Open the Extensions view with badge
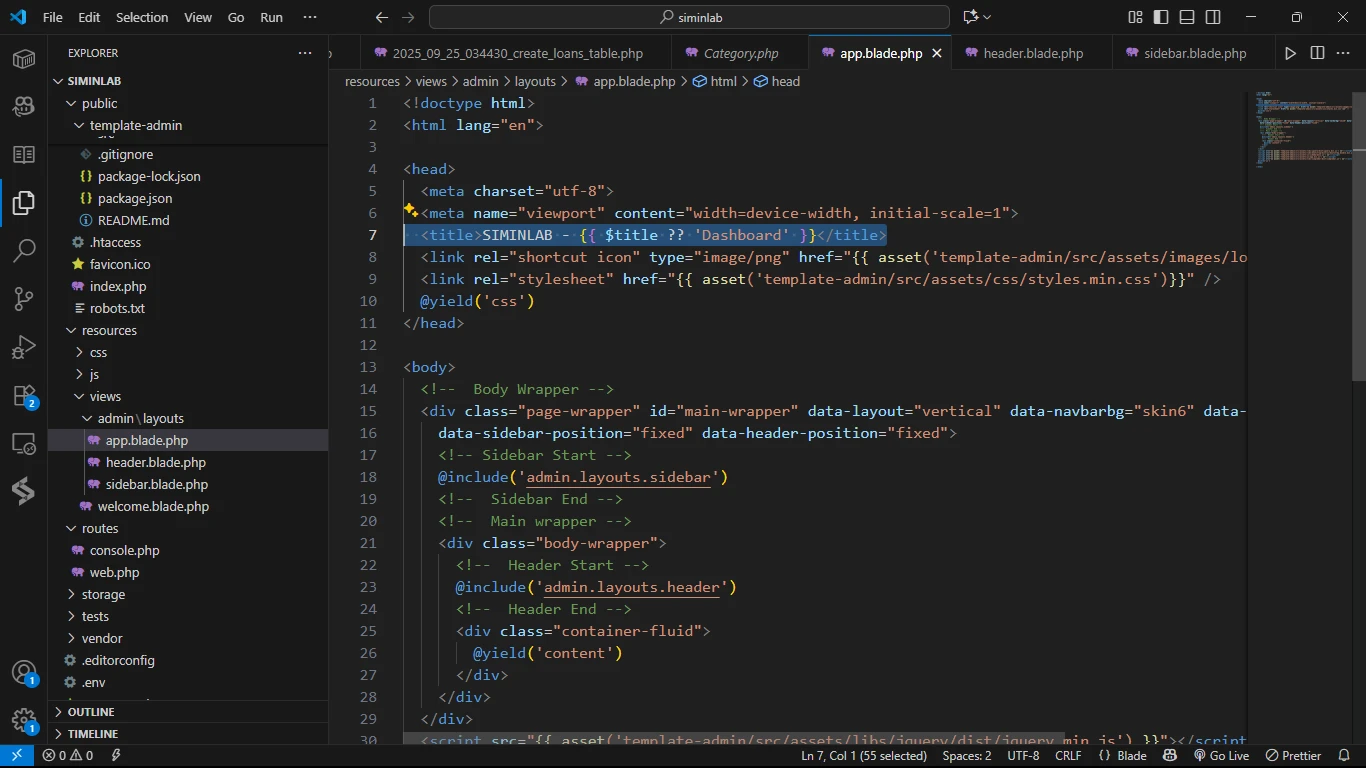This screenshot has height=768, width=1366. (24, 396)
